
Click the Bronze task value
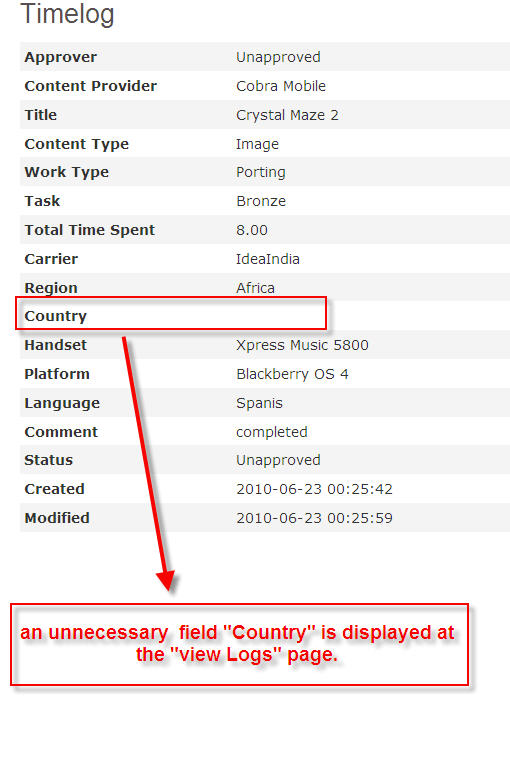tap(261, 201)
